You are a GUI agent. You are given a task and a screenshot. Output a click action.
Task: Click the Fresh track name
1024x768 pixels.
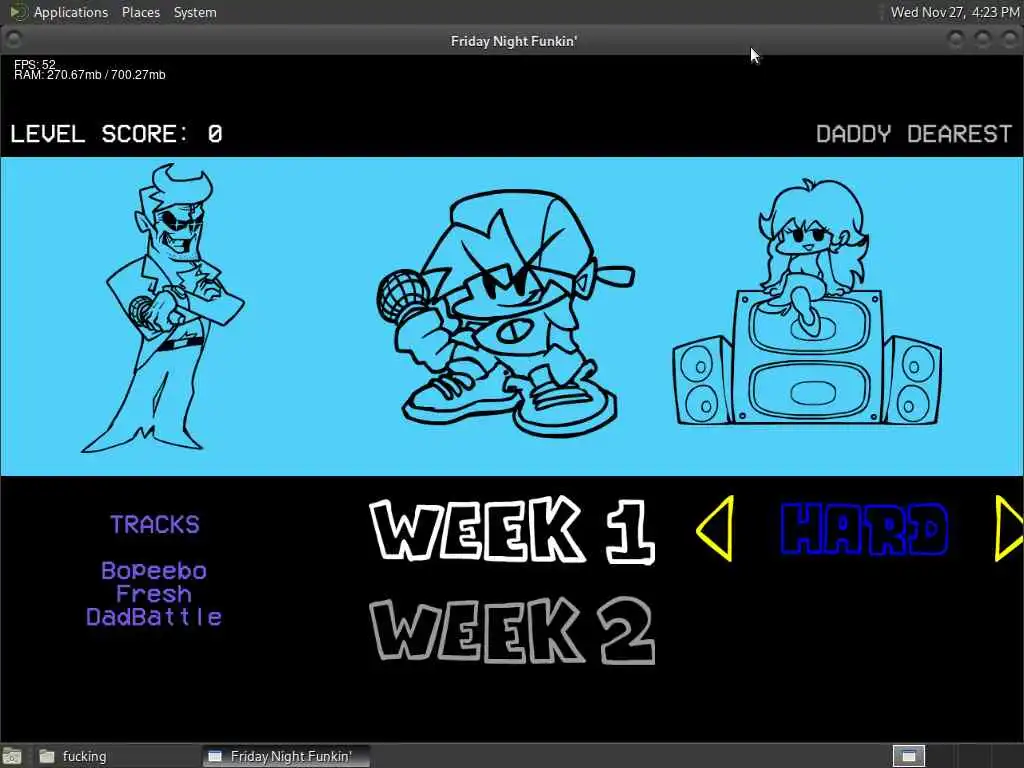pyautogui.click(x=154, y=594)
